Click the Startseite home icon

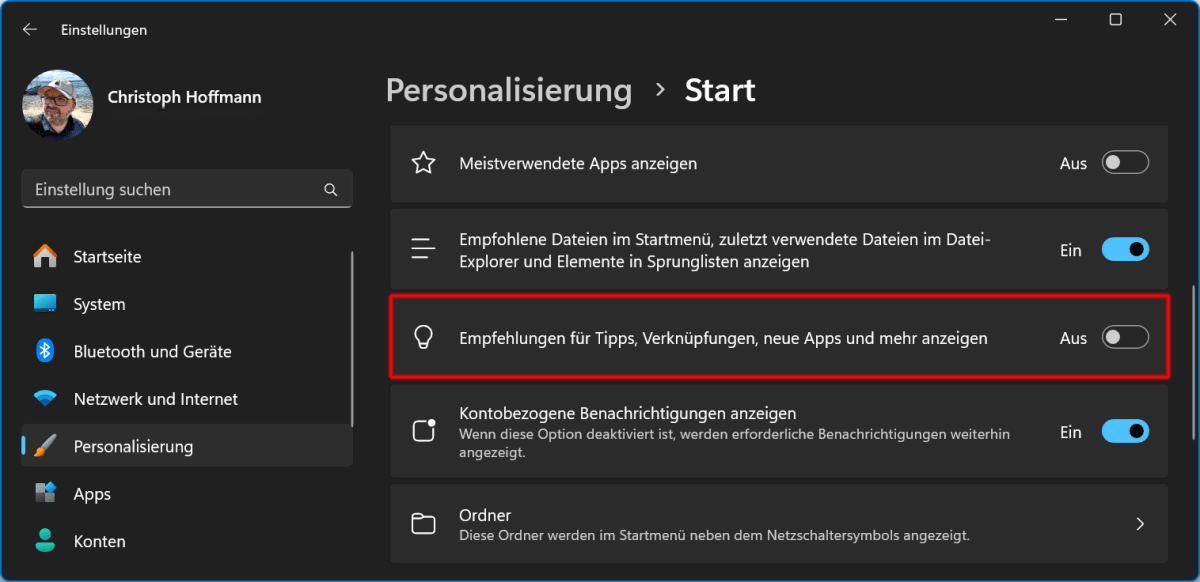[45, 257]
